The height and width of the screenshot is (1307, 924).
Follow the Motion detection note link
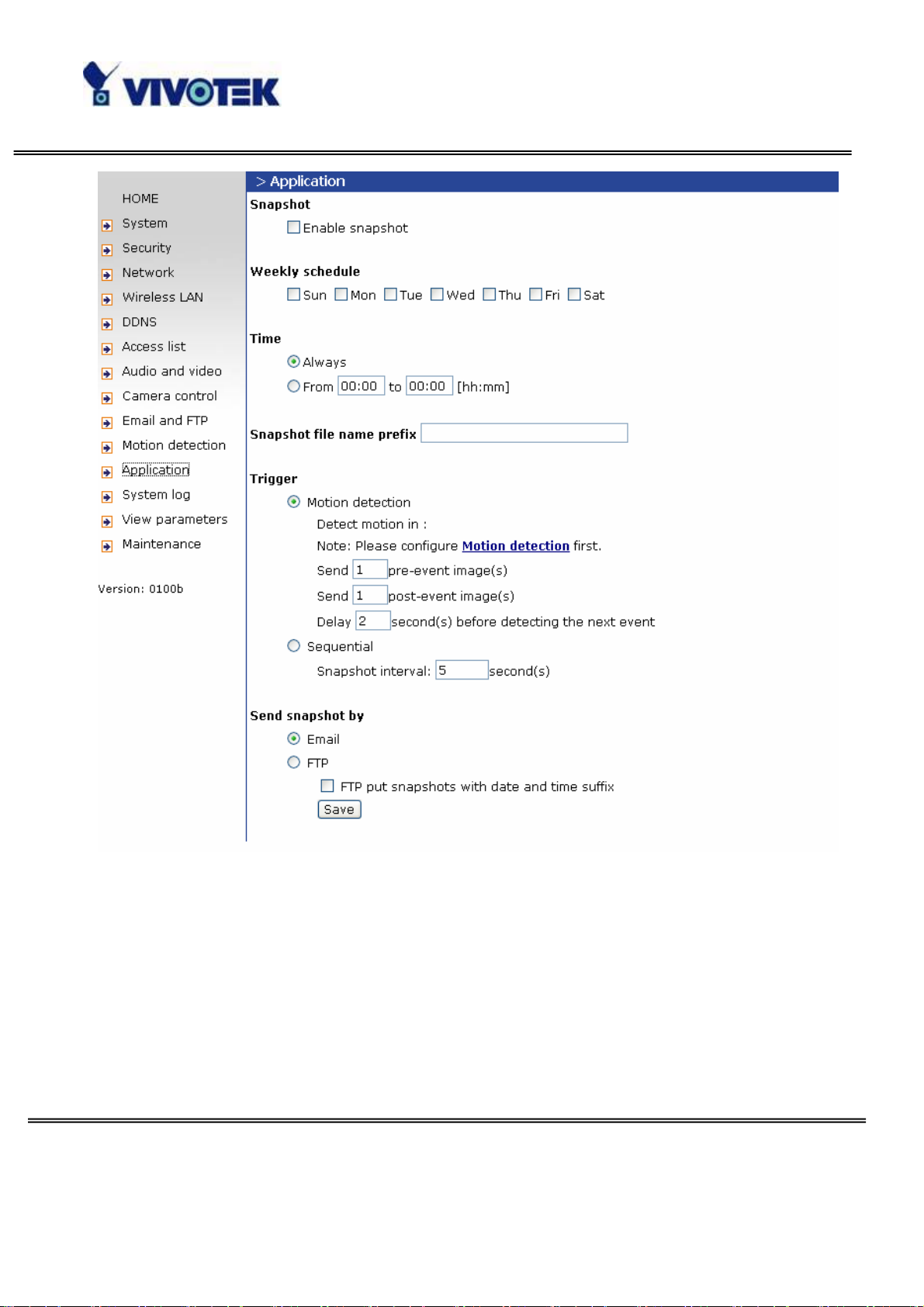515,546
